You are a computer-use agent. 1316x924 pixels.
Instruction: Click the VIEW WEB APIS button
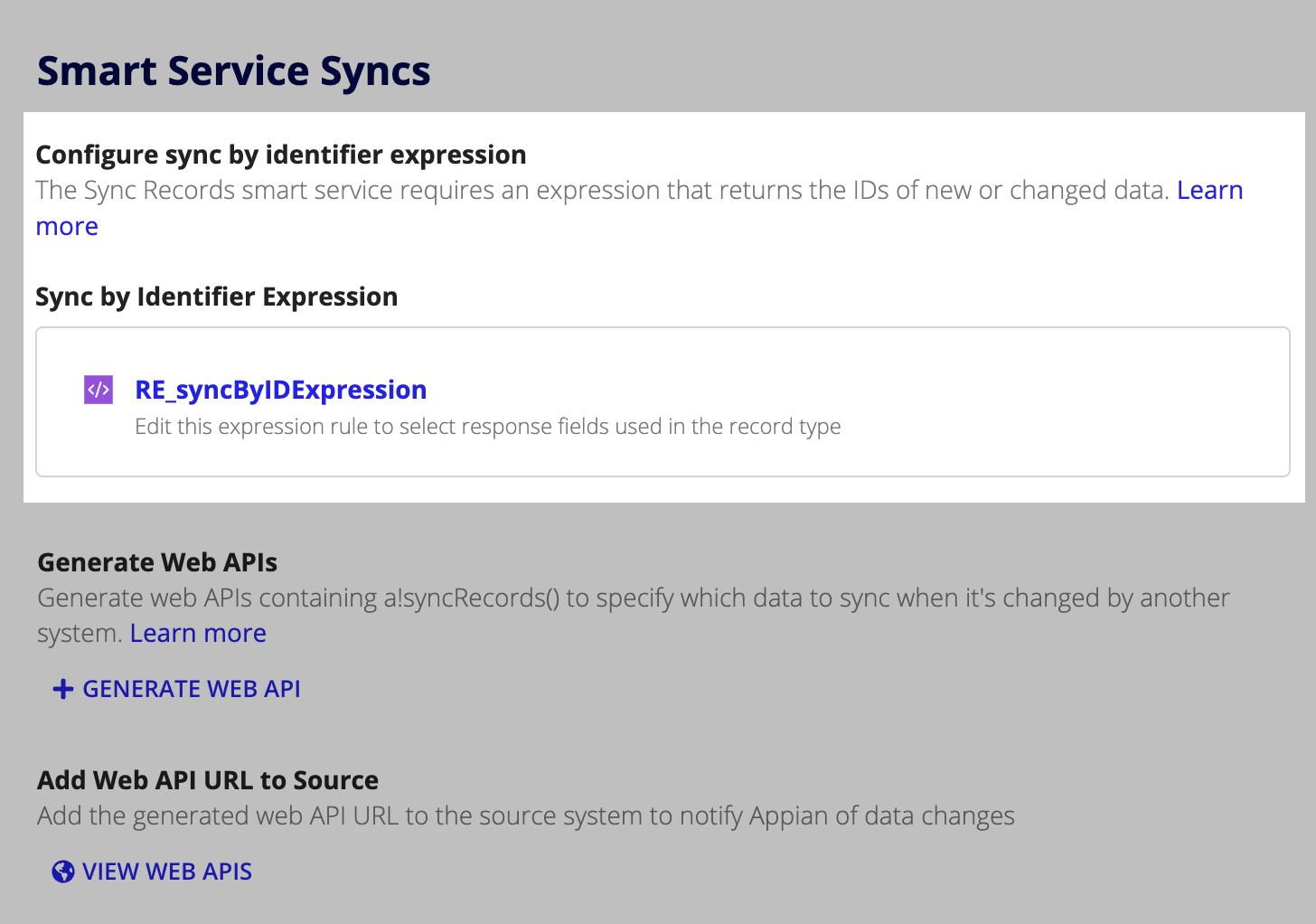click(x=152, y=872)
